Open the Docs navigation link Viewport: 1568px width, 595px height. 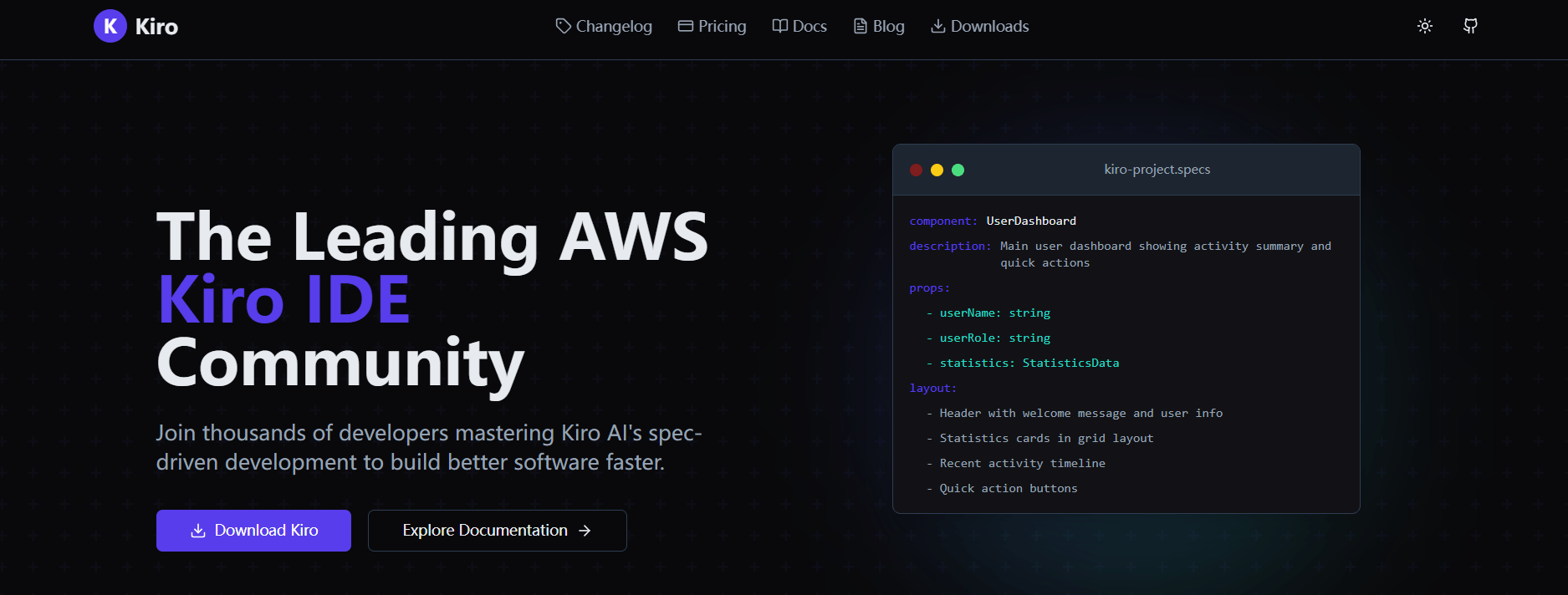click(x=810, y=26)
